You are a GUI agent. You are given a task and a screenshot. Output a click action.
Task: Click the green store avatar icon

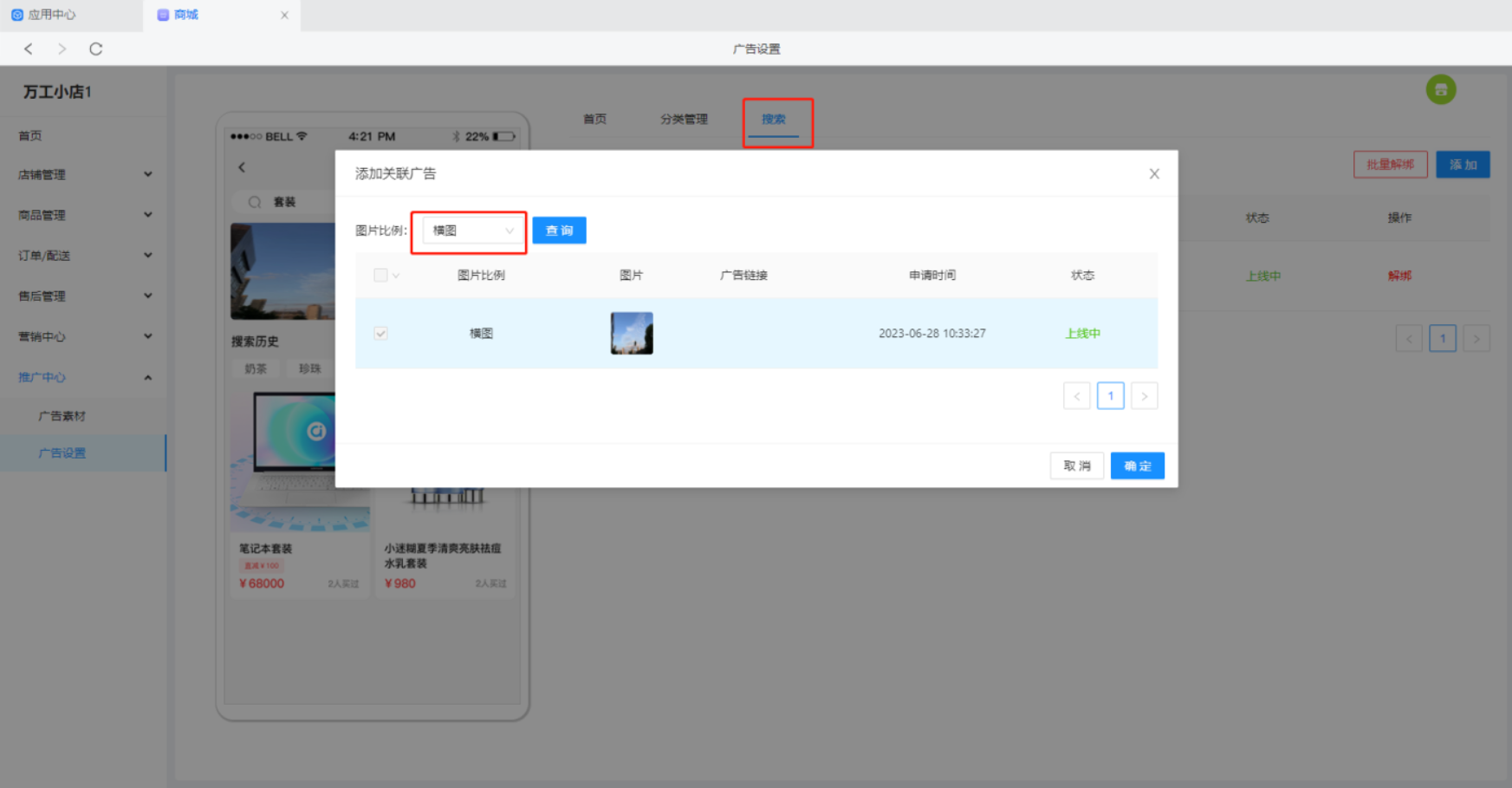(x=1441, y=89)
